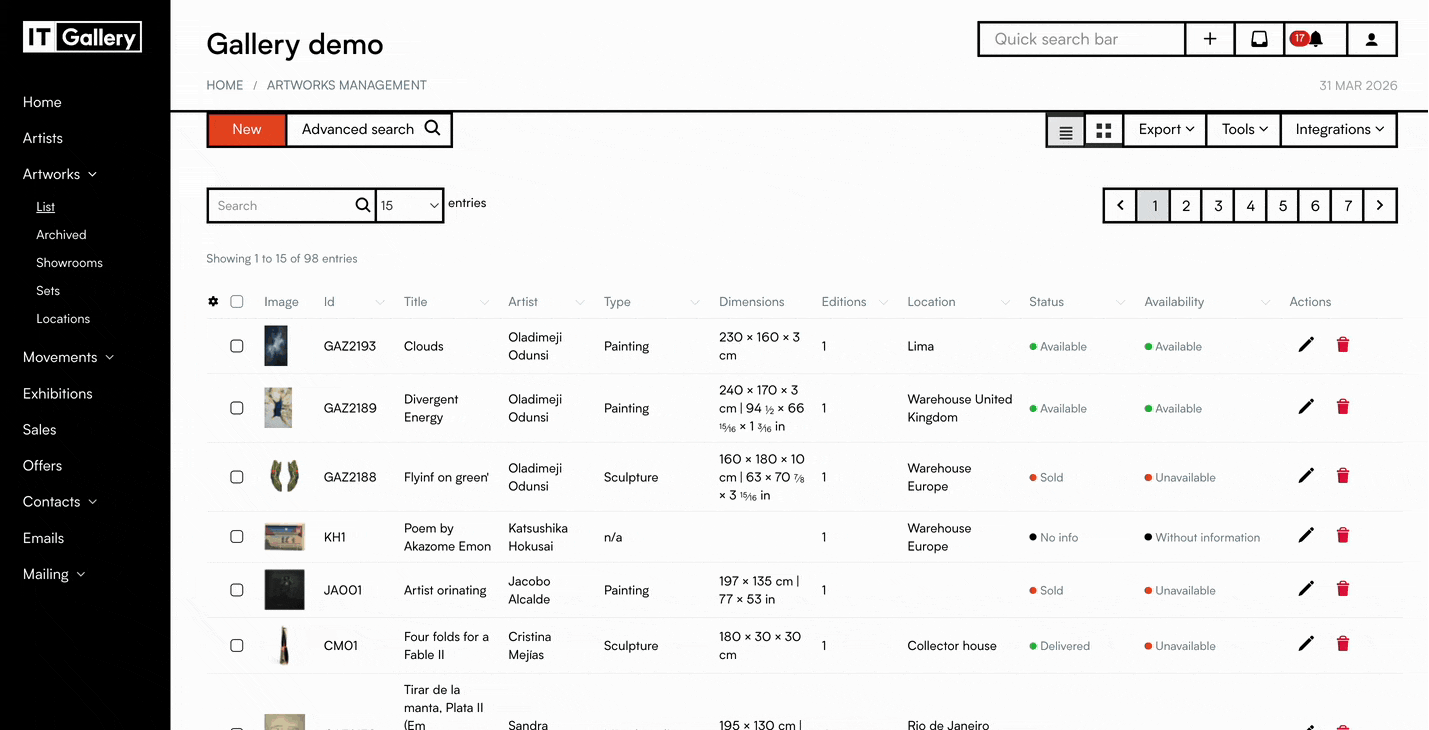Sort by Type column header
This screenshot has height=730, width=1429.
617,302
